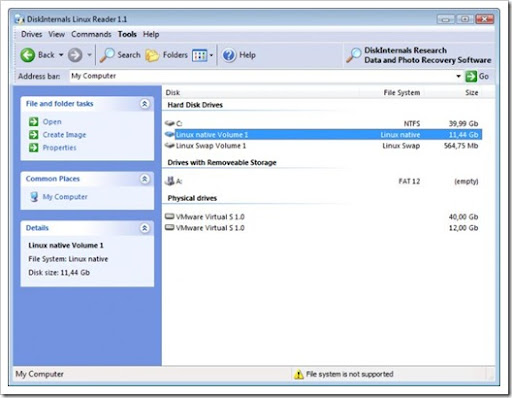The height and width of the screenshot is (398, 512).
Task: Open My Computer link in Common Places
Action: point(65,197)
